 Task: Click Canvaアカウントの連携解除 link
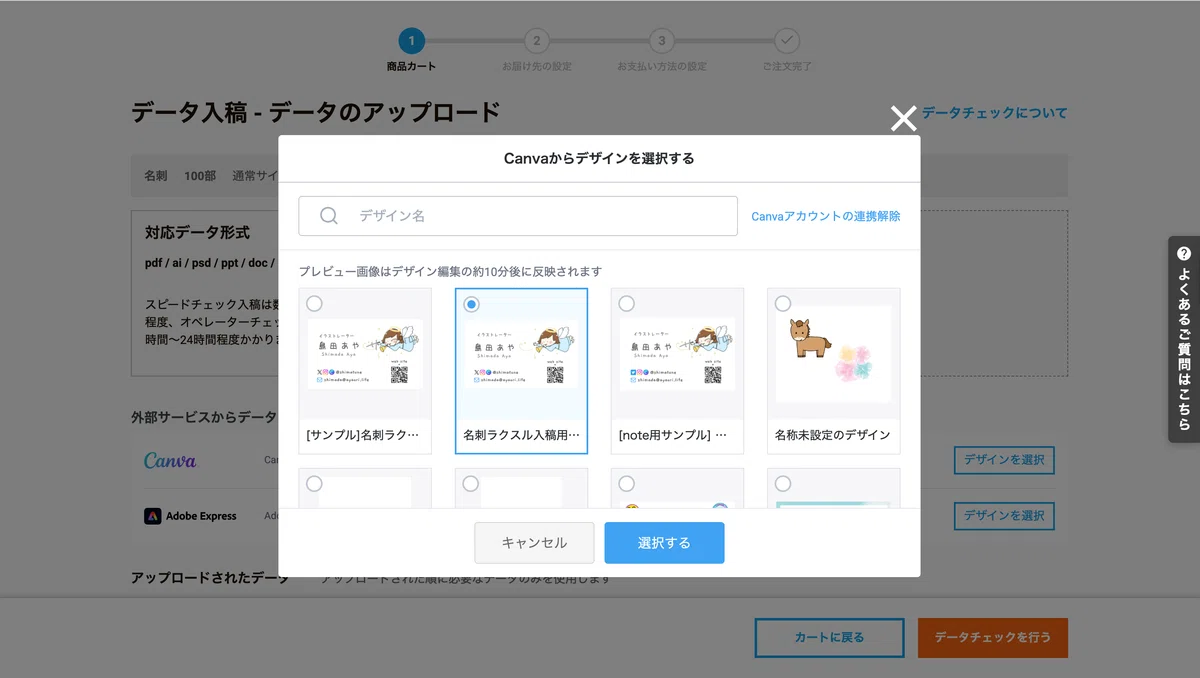point(825,216)
